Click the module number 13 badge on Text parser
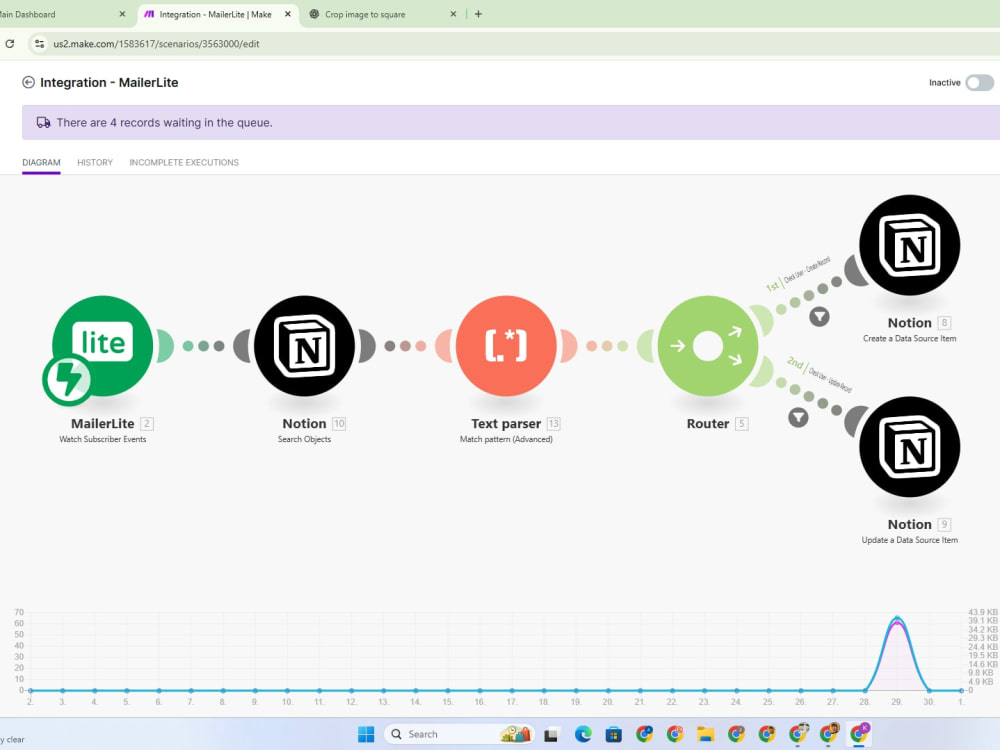 554,423
